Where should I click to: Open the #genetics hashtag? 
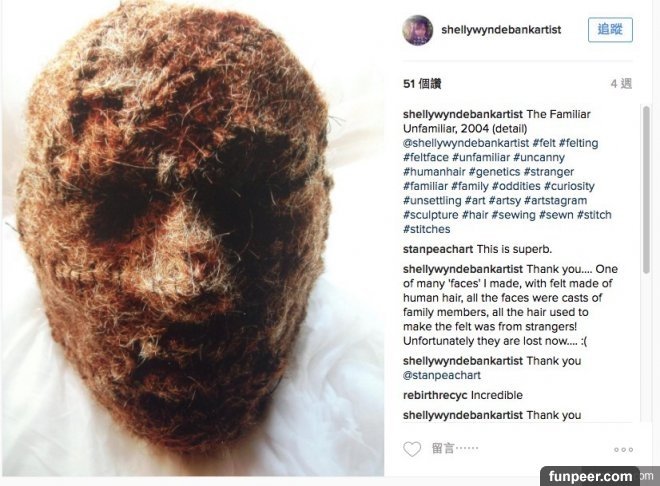[494, 172]
